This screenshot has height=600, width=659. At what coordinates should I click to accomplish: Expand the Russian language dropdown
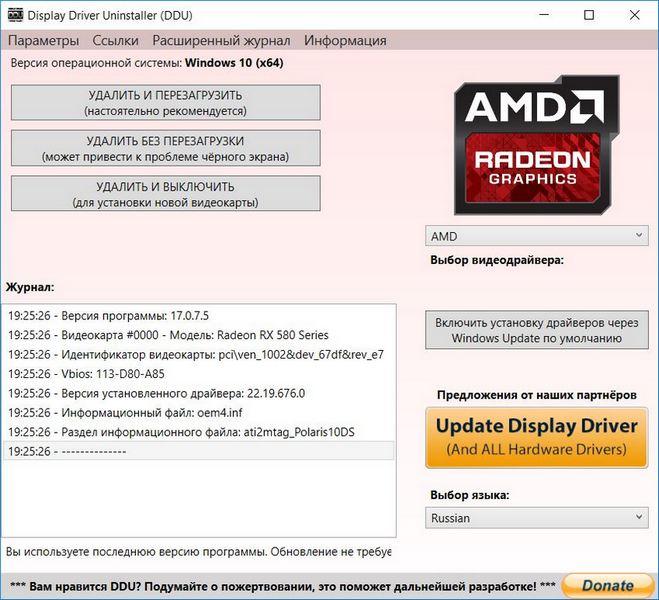(x=537, y=518)
